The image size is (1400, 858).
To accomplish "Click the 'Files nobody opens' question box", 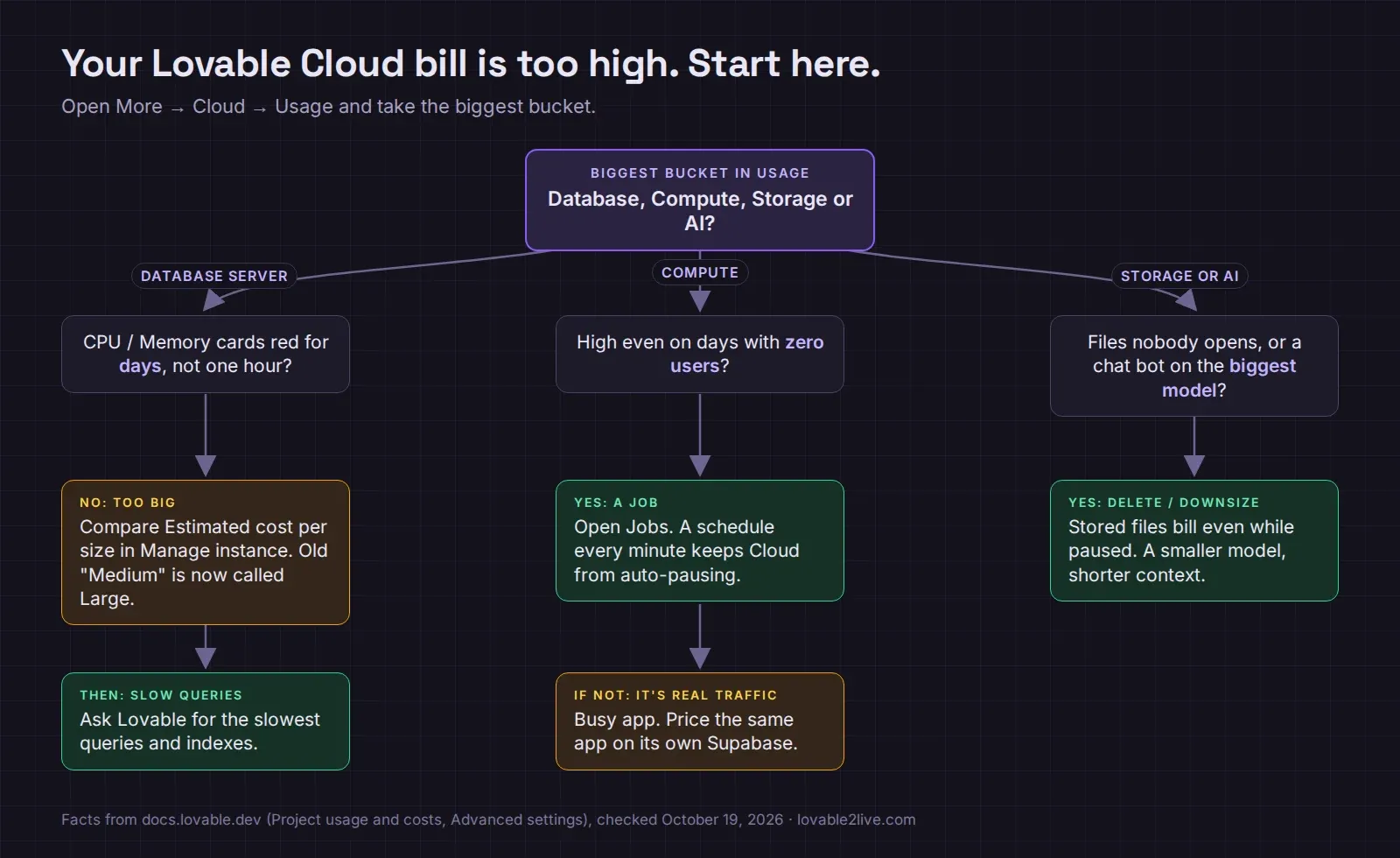I will point(1194,366).
